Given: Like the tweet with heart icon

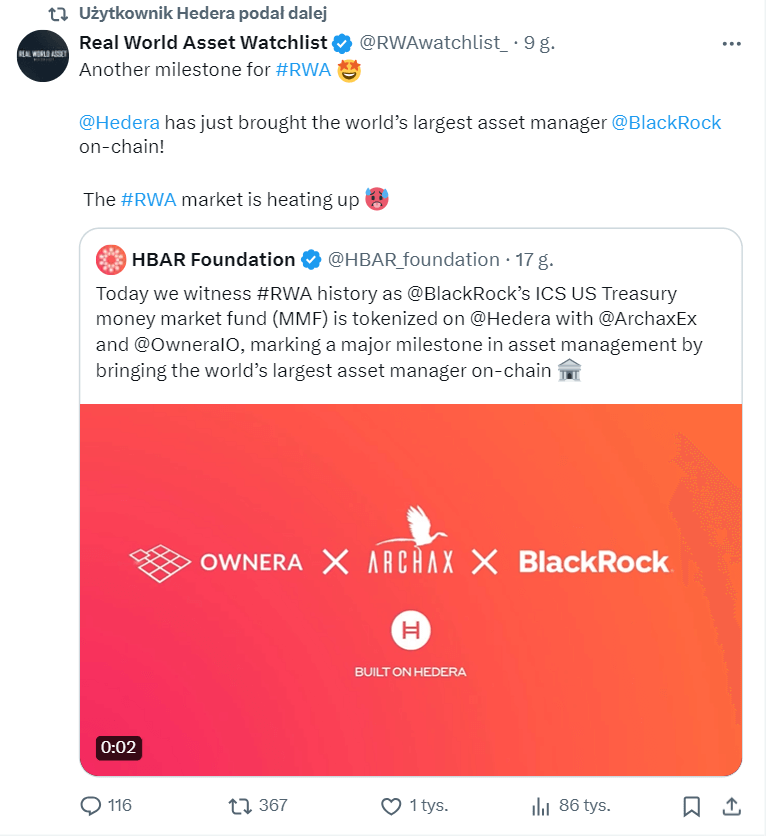Looking at the screenshot, I should pyautogui.click(x=391, y=805).
